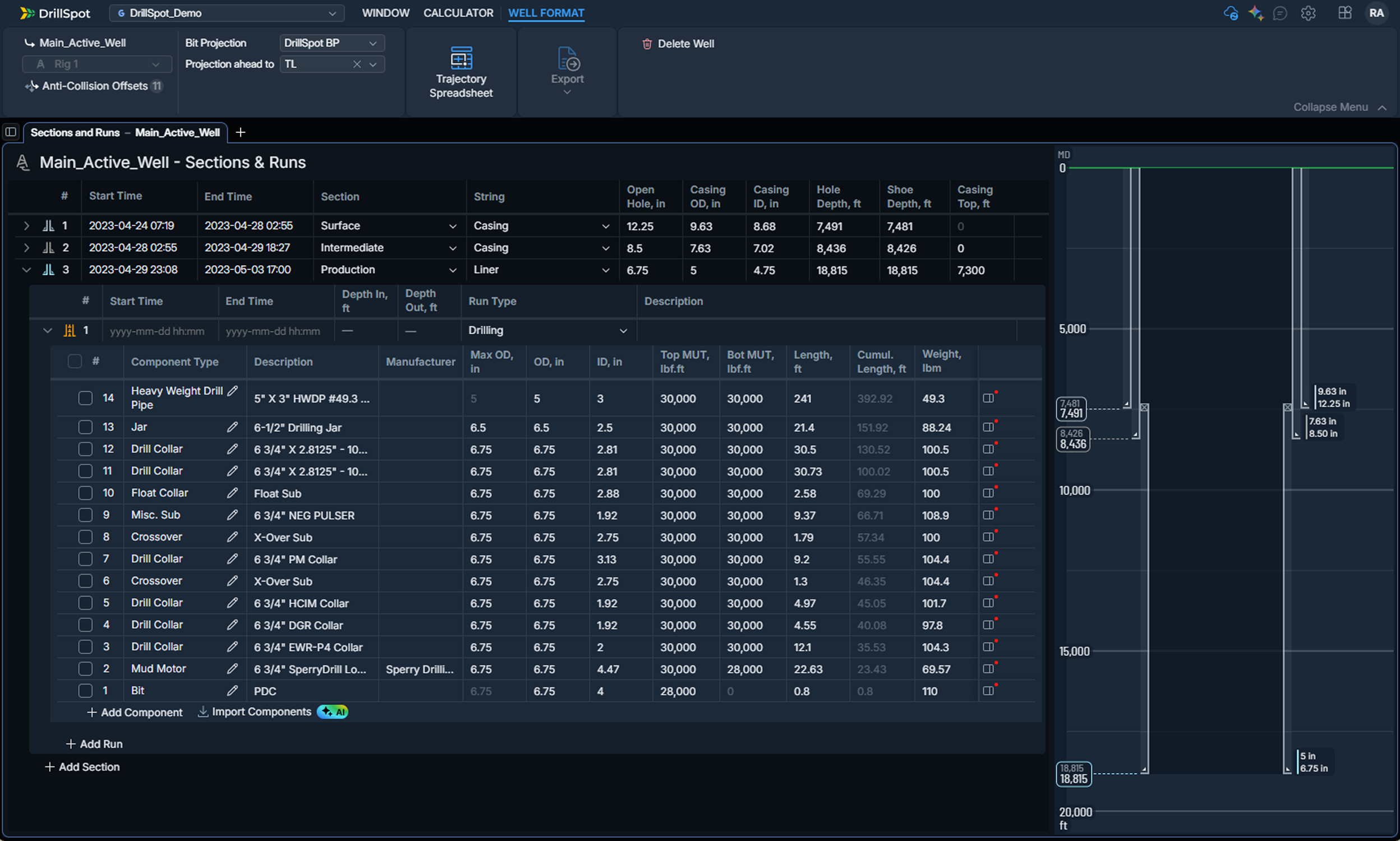Open the Trajectory Spreadsheet tool
Viewport: 1400px width, 841px height.
click(x=461, y=71)
